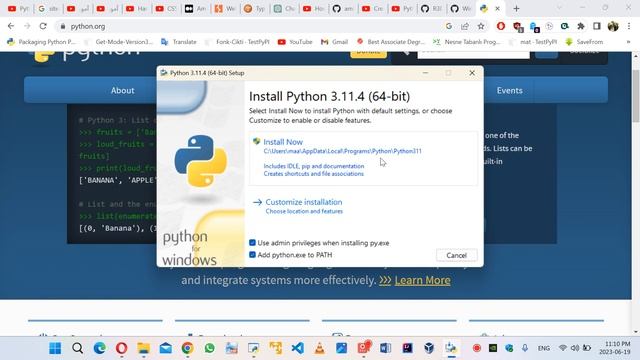Open File Explorer from taskbar
This screenshot has height=360, width=640.
[x=144, y=348]
